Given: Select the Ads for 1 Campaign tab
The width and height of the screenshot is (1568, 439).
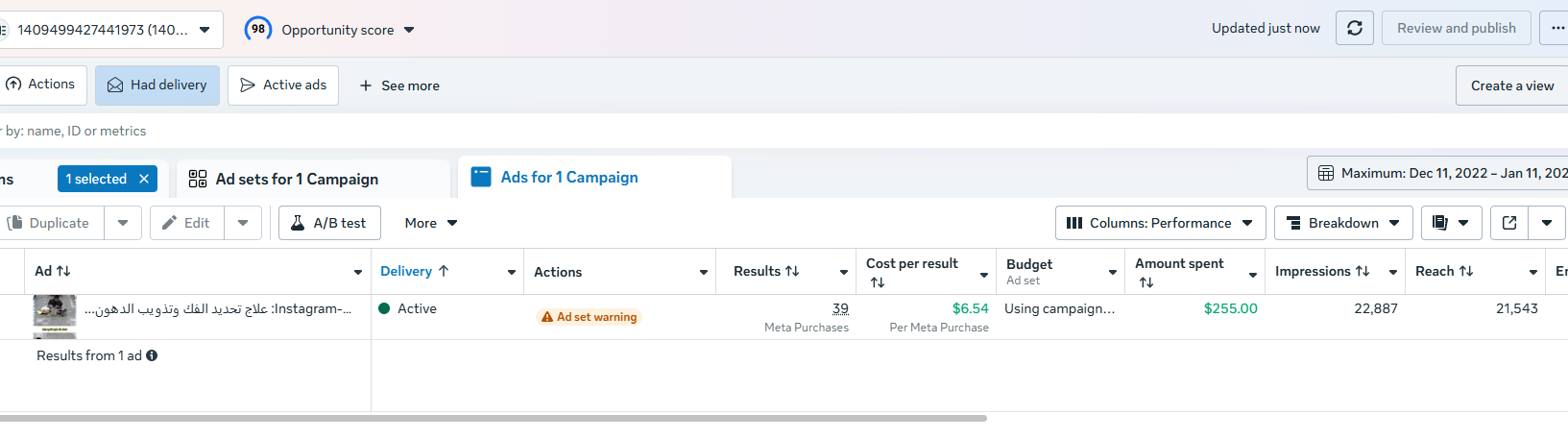Looking at the screenshot, I should 569,178.
